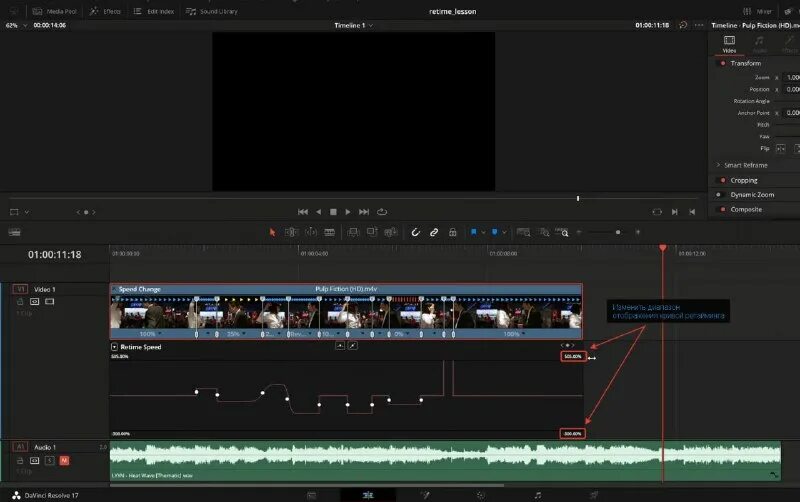Stop playback
Image resolution: width=800 pixels, height=502 pixels.
click(333, 212)
